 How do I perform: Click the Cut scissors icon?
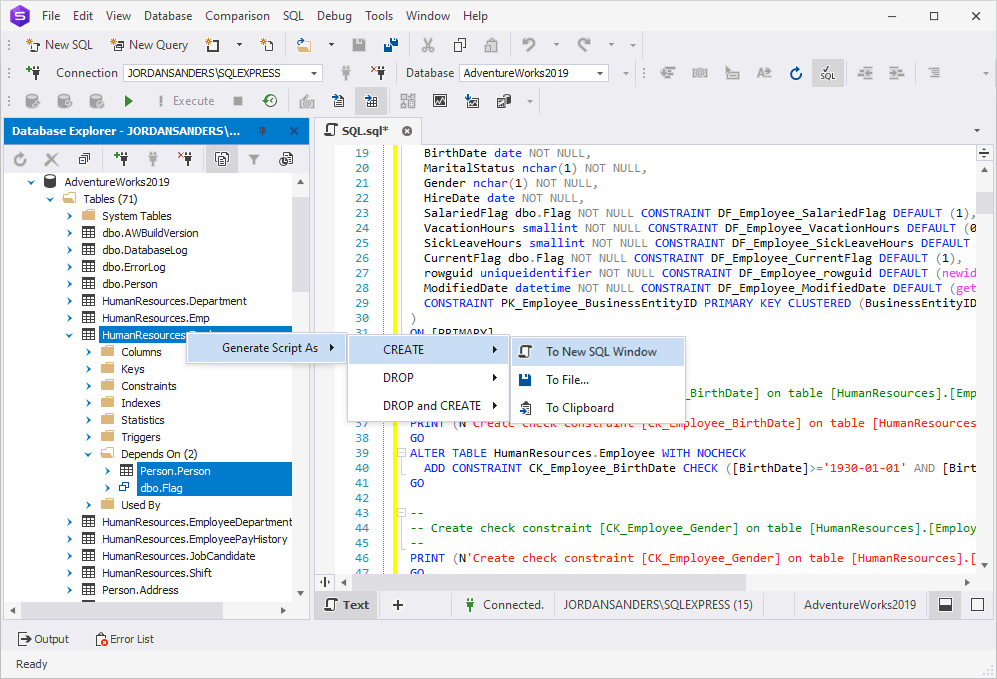pos(428,45)
